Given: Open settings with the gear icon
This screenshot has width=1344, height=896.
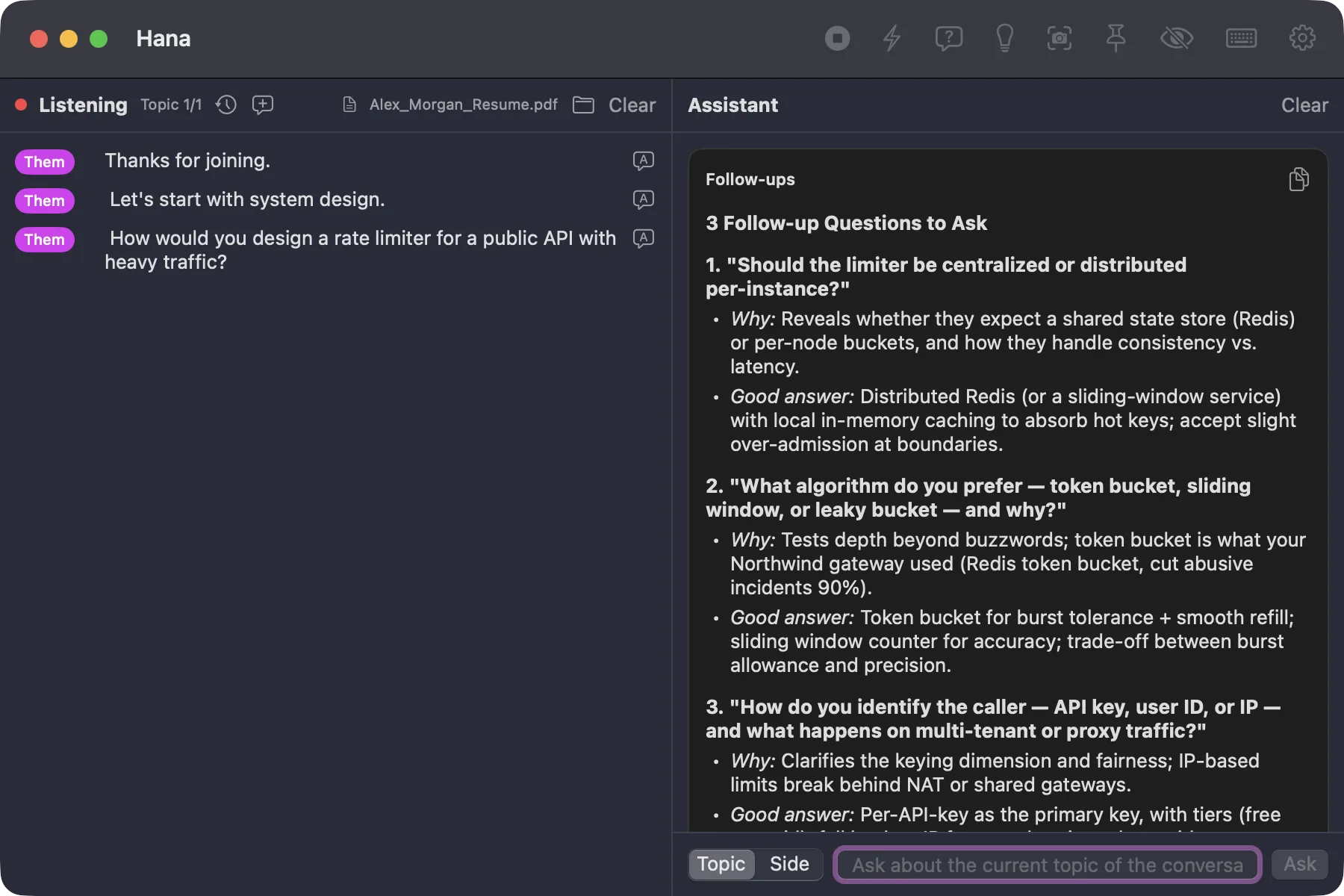Looking at the screenshot, I should pyautogui.click(x=1302, y=38).
